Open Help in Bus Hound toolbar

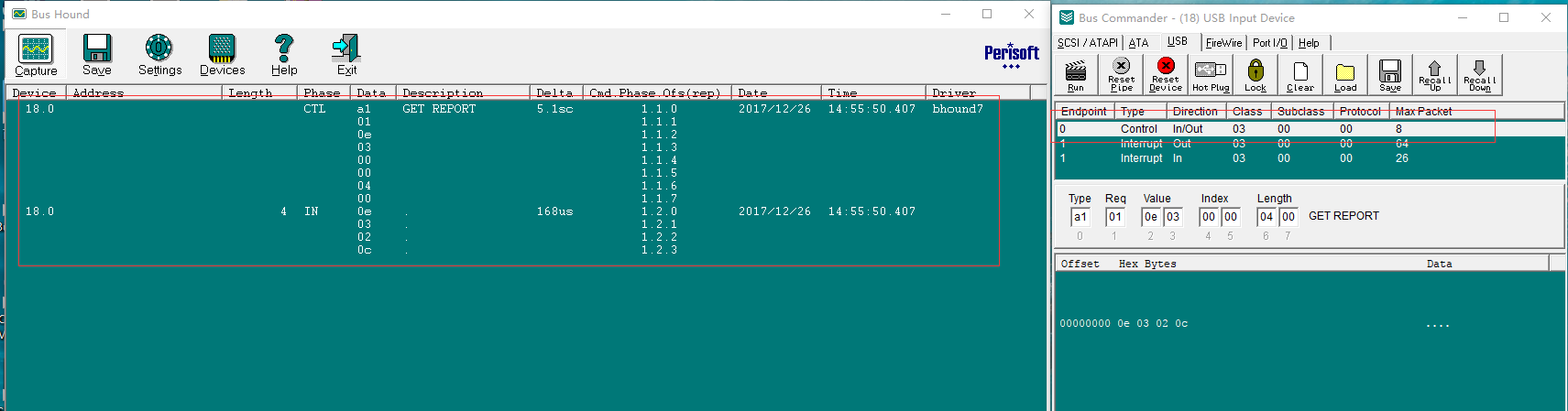pos(284,55)
